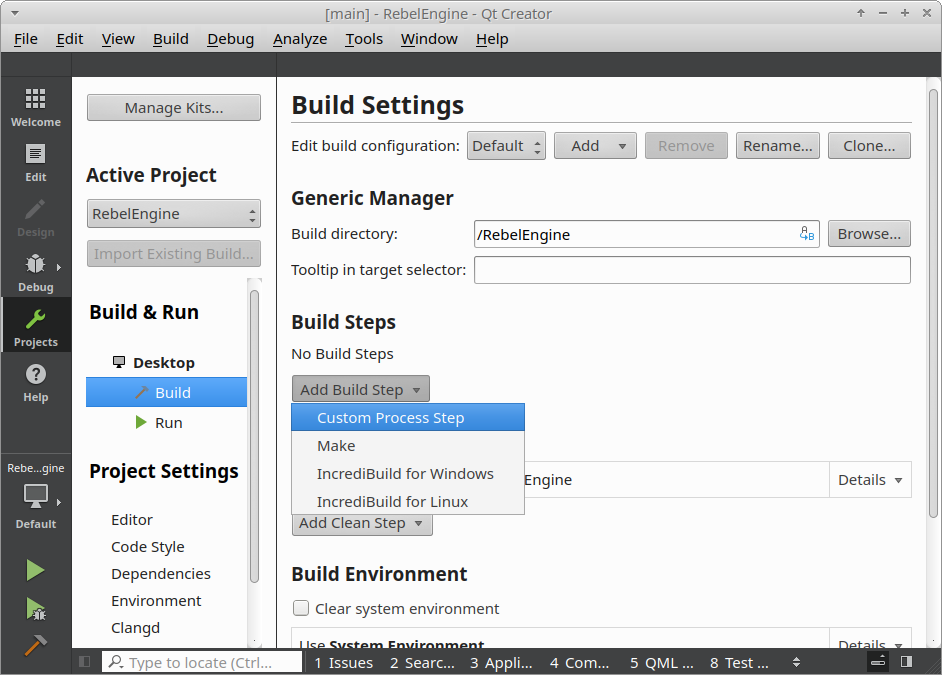Click main Build Settings vertical scrollbar
The width and height of the screenshot is (942, 675).
932,303
